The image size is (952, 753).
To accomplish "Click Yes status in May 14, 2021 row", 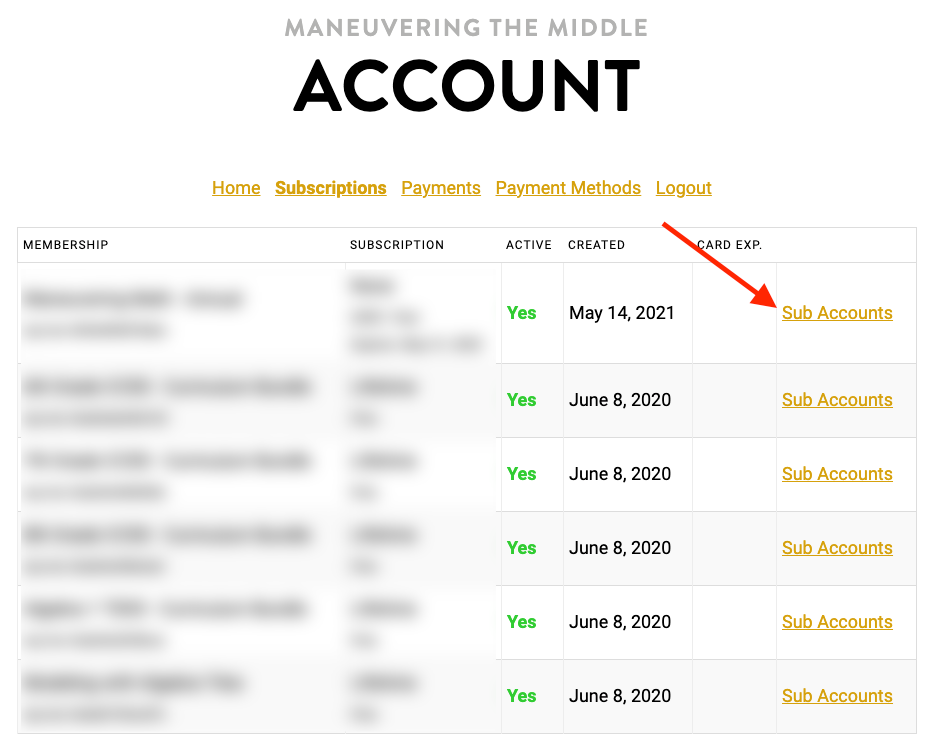I will [522, 313].
